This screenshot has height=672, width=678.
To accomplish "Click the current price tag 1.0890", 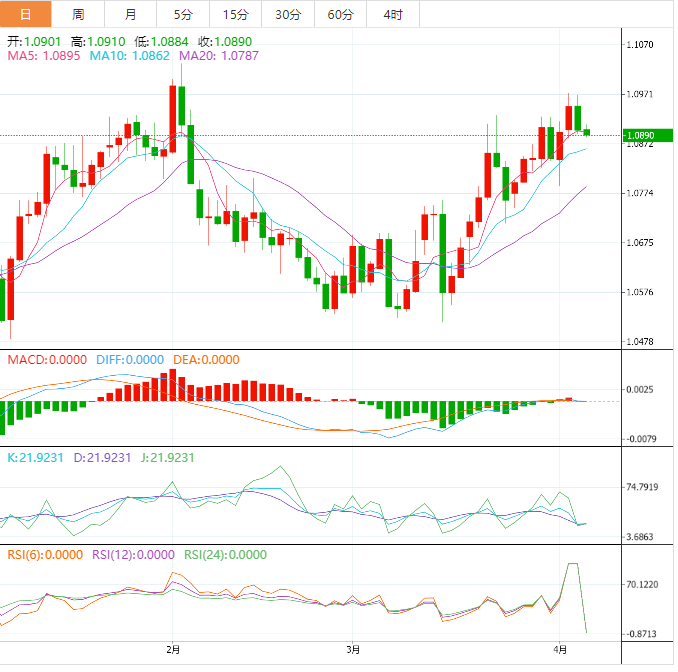I will click(x=639, y=135).
